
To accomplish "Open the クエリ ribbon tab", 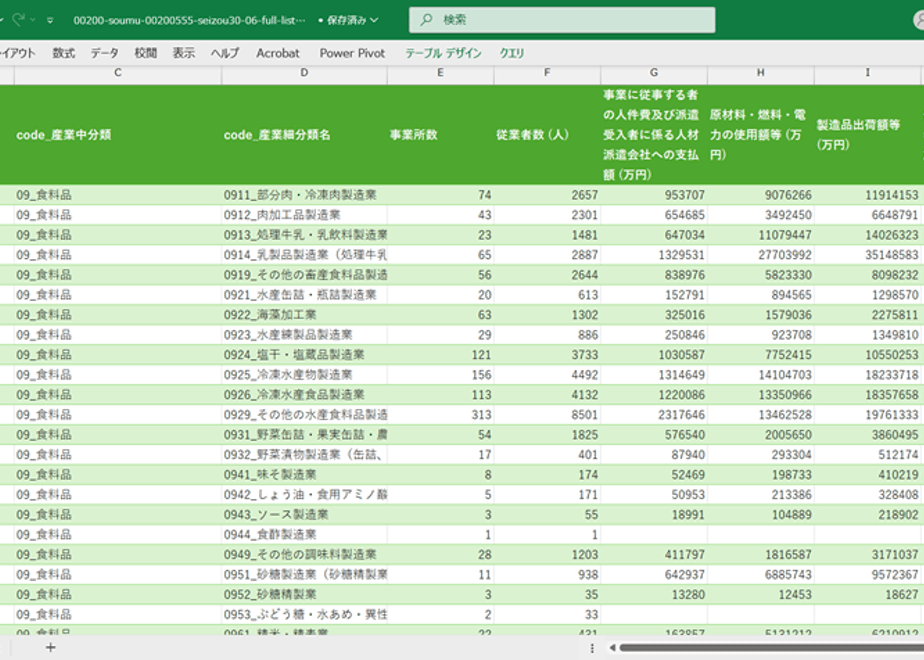I will 512,53.
